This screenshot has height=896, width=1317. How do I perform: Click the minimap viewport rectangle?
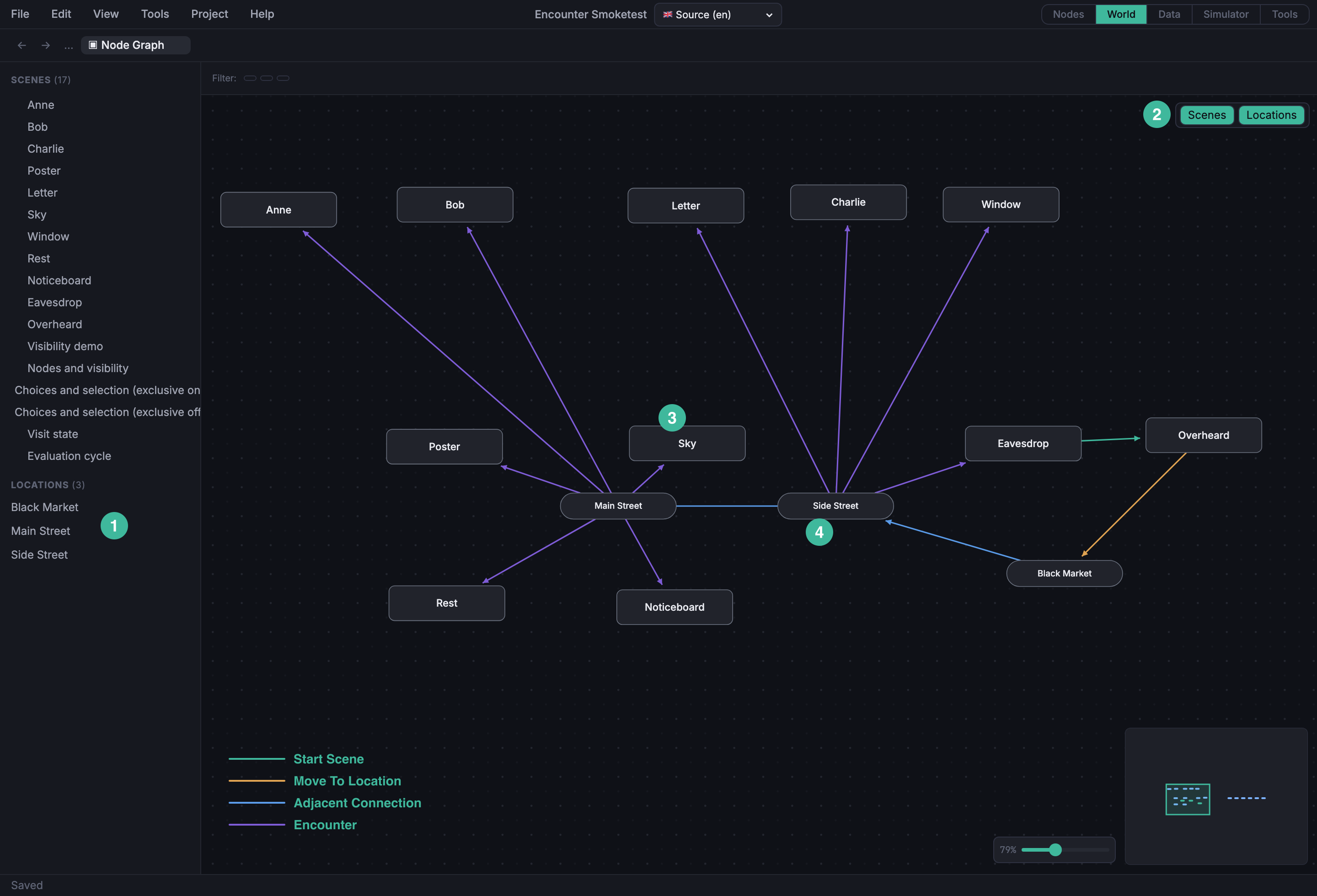pos(1188,799)
